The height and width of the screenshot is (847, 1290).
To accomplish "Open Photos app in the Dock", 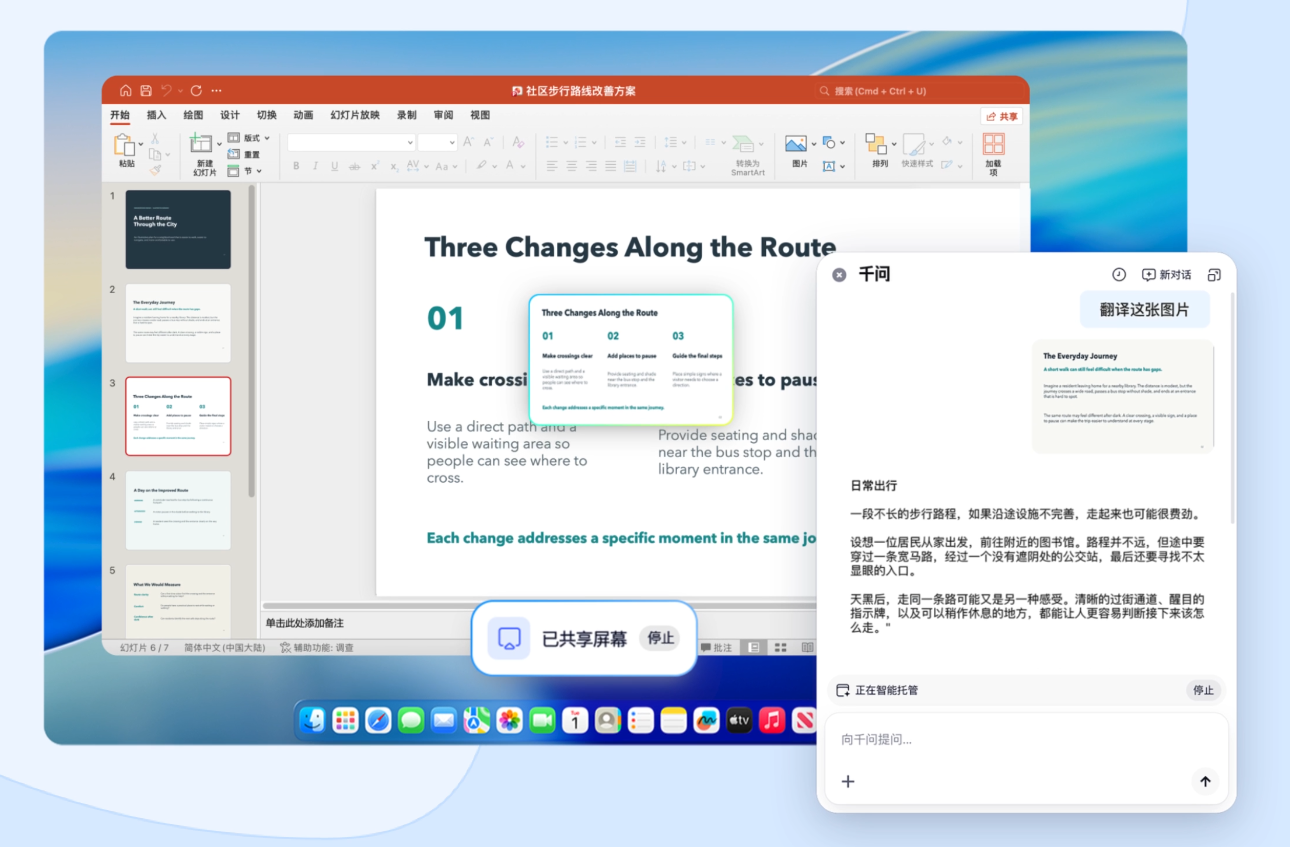I will click(510, 719).
